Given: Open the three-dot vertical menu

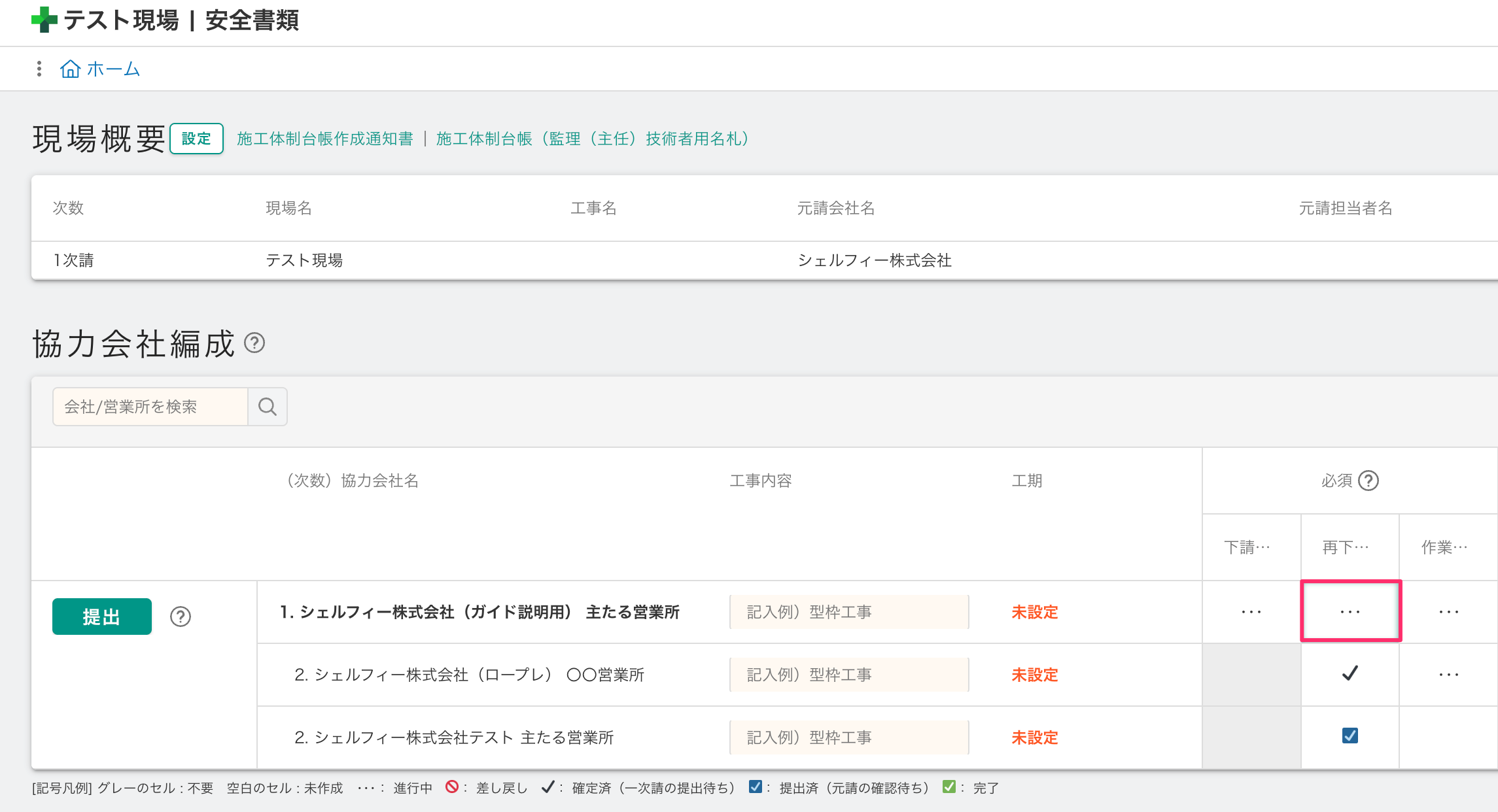Looking at the screenshot, I should pyautogui.click(x=39, y=69).
